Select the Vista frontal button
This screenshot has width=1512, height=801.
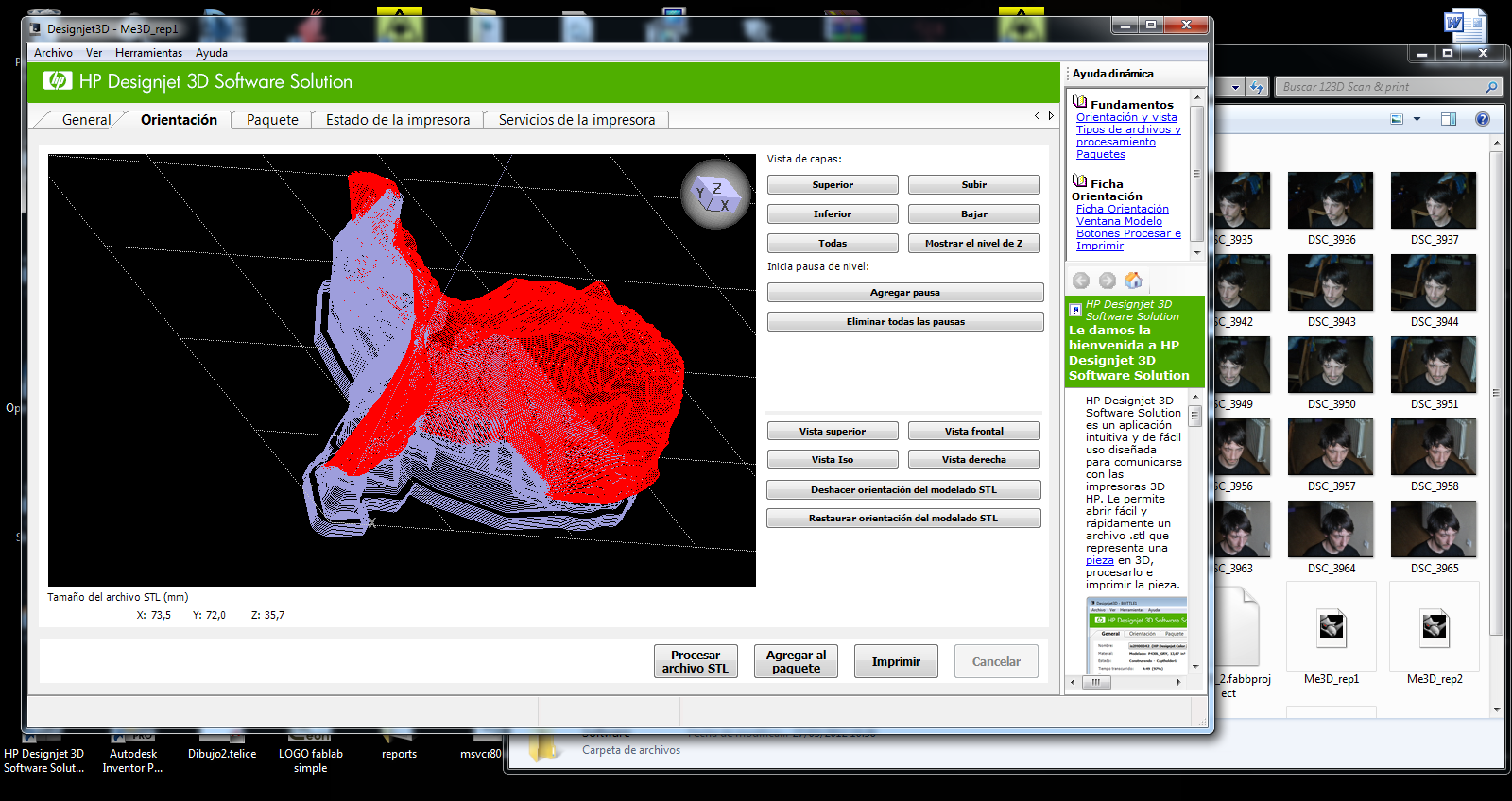[974, 432]
